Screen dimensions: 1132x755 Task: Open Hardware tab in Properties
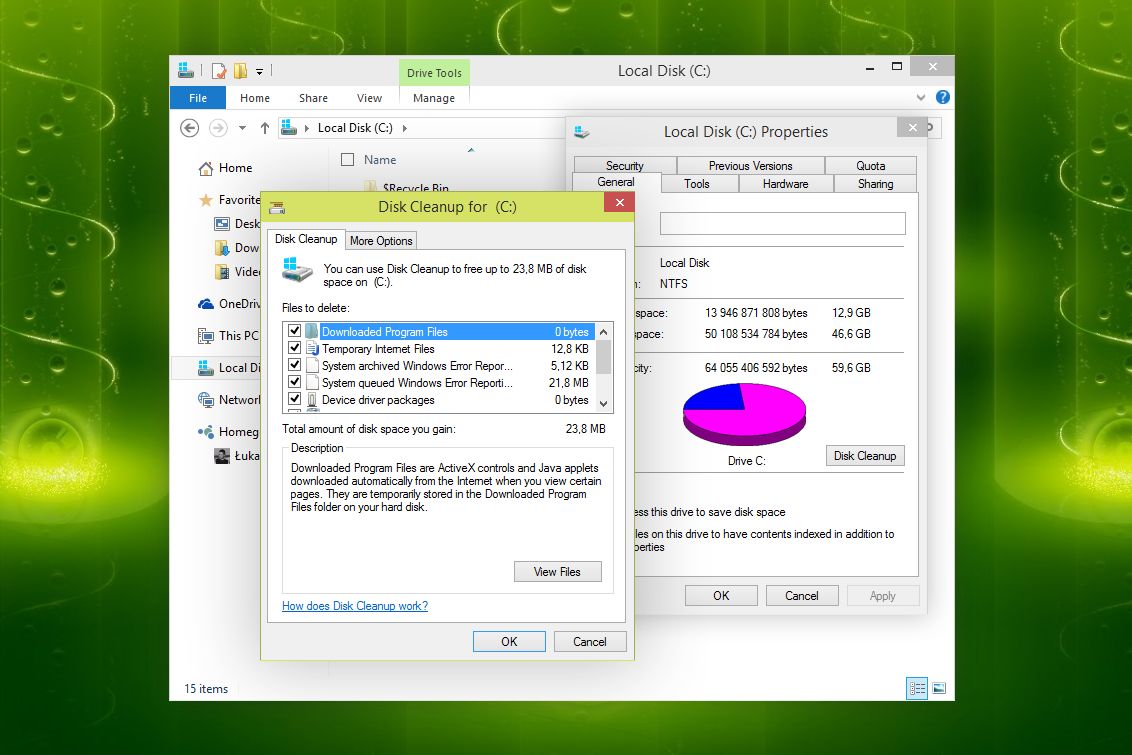pos(785,183)
